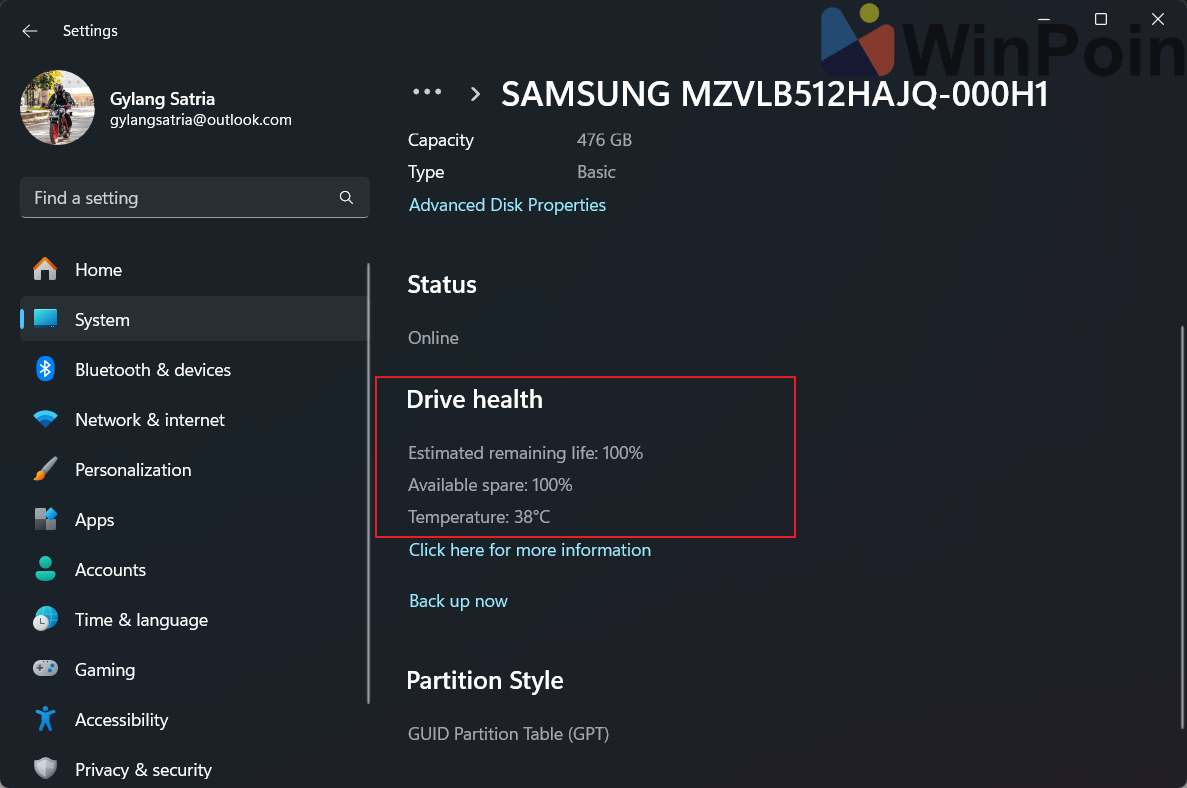
Task: Type in the Find a setting box
Action: pyautogui.click(x=180, y=198)
